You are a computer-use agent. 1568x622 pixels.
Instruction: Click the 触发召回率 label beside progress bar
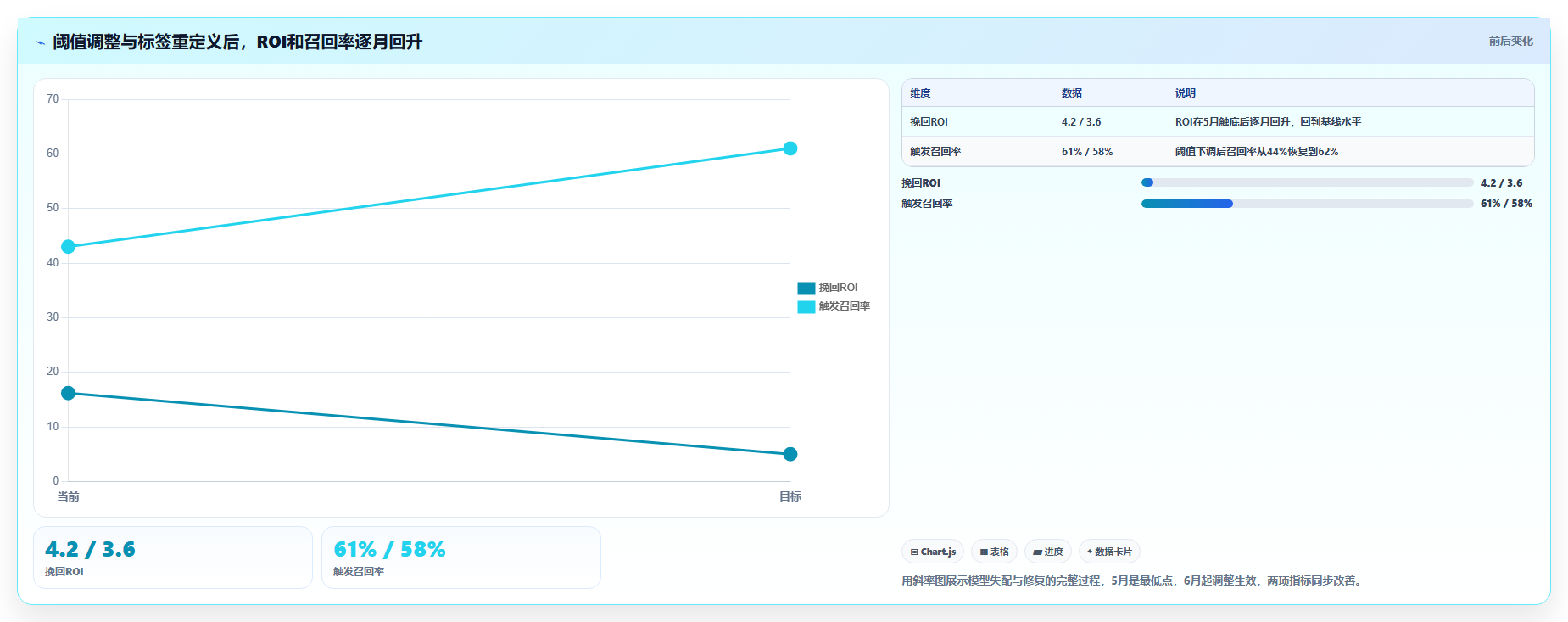tap(927, 204)
